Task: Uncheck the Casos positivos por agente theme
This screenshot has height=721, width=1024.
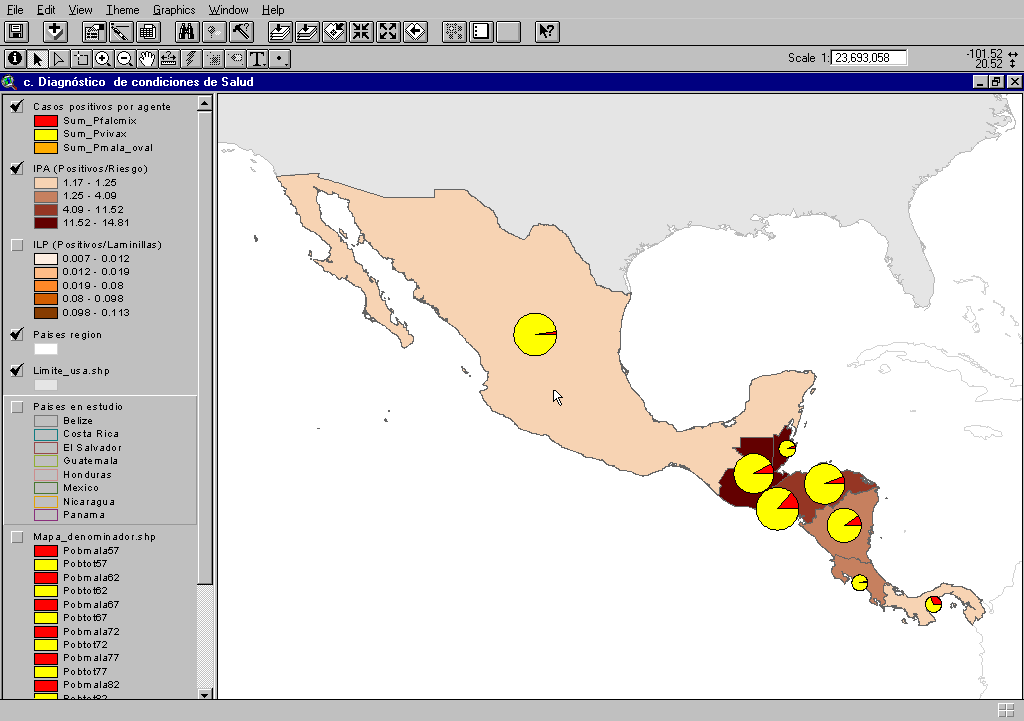Action: coord(16,106)
